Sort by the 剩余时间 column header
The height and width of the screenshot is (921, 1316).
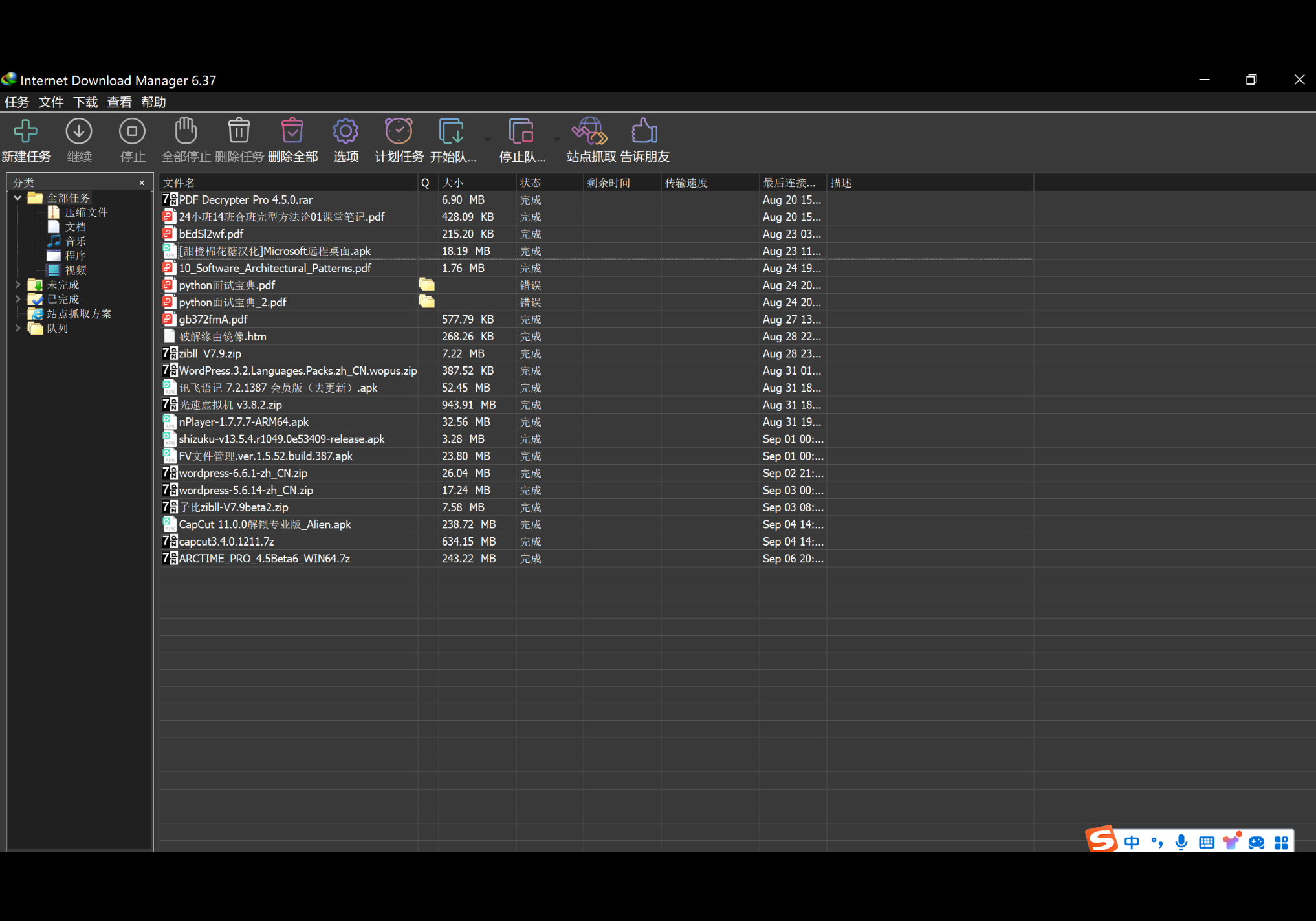(x=622, y=183)
